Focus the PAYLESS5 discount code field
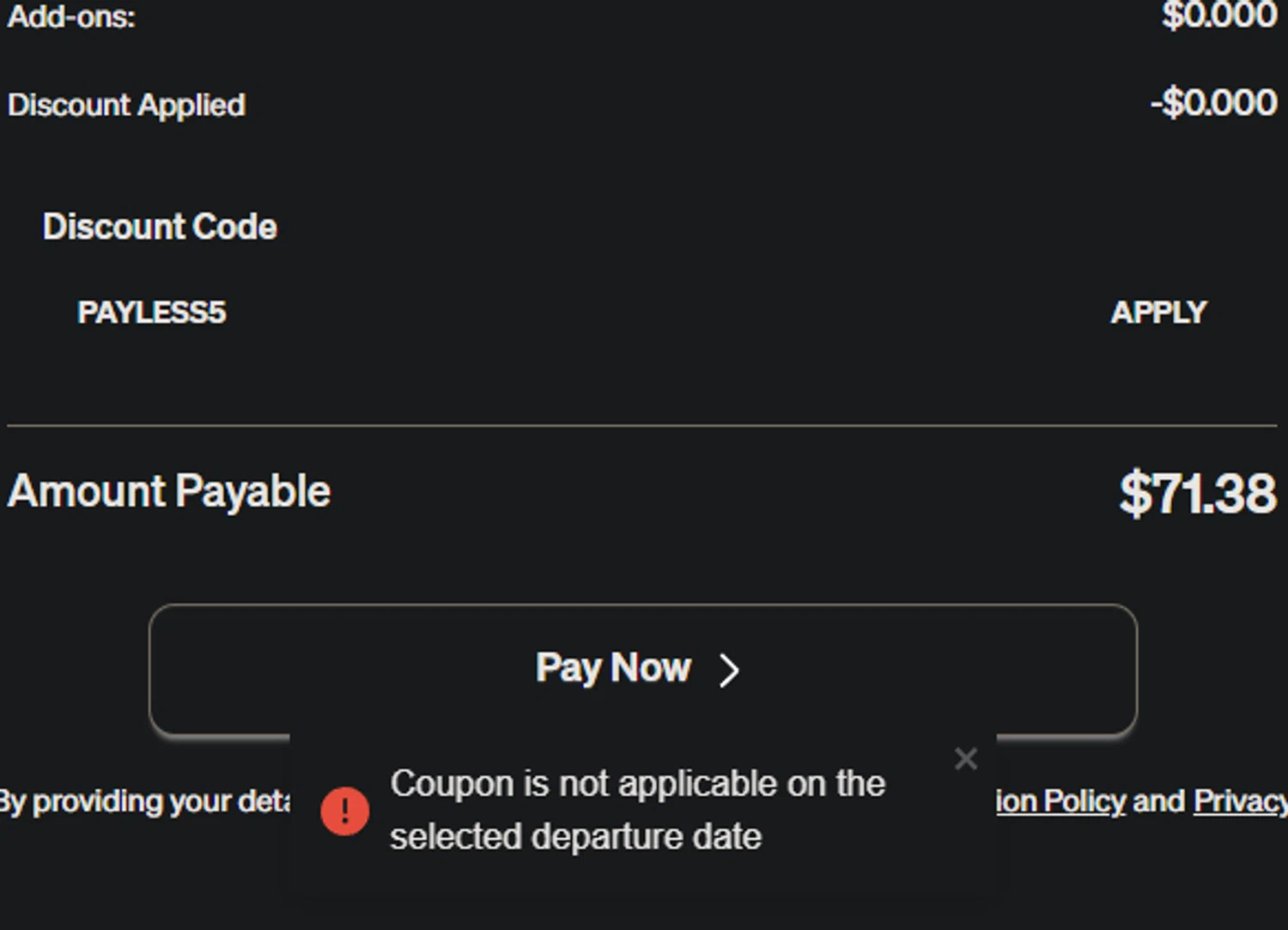 (515, 313)
